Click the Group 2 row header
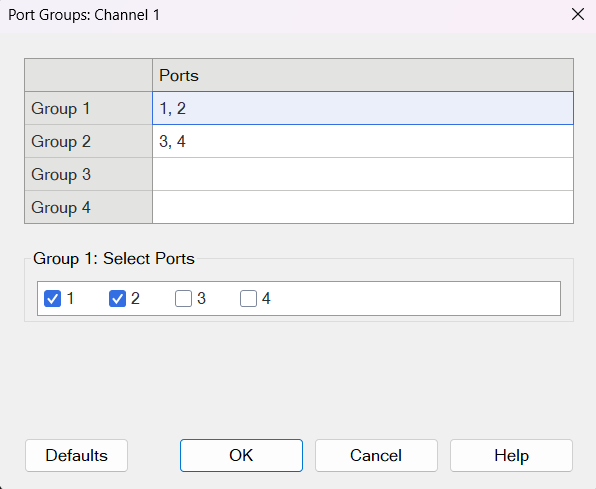Screen dimensions: 596x489 pyautogui.click(x=89, y=141)
